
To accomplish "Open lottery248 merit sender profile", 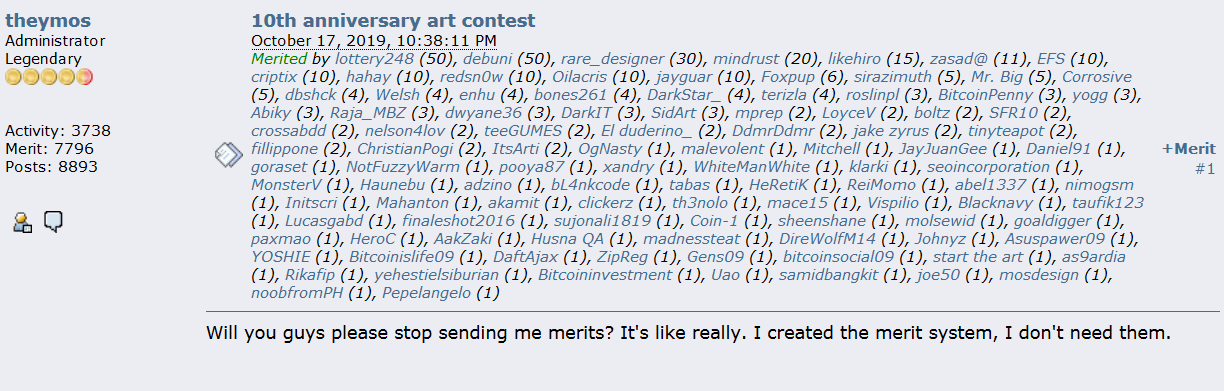I will (x=375, y=59).
